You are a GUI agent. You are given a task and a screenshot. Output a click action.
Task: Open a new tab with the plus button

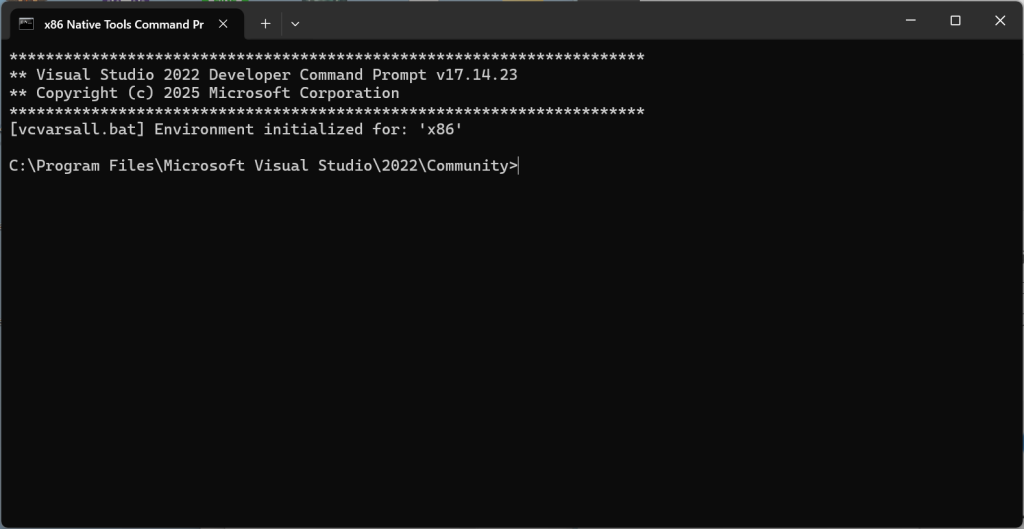pyautogui.click(x=265, y=23)
